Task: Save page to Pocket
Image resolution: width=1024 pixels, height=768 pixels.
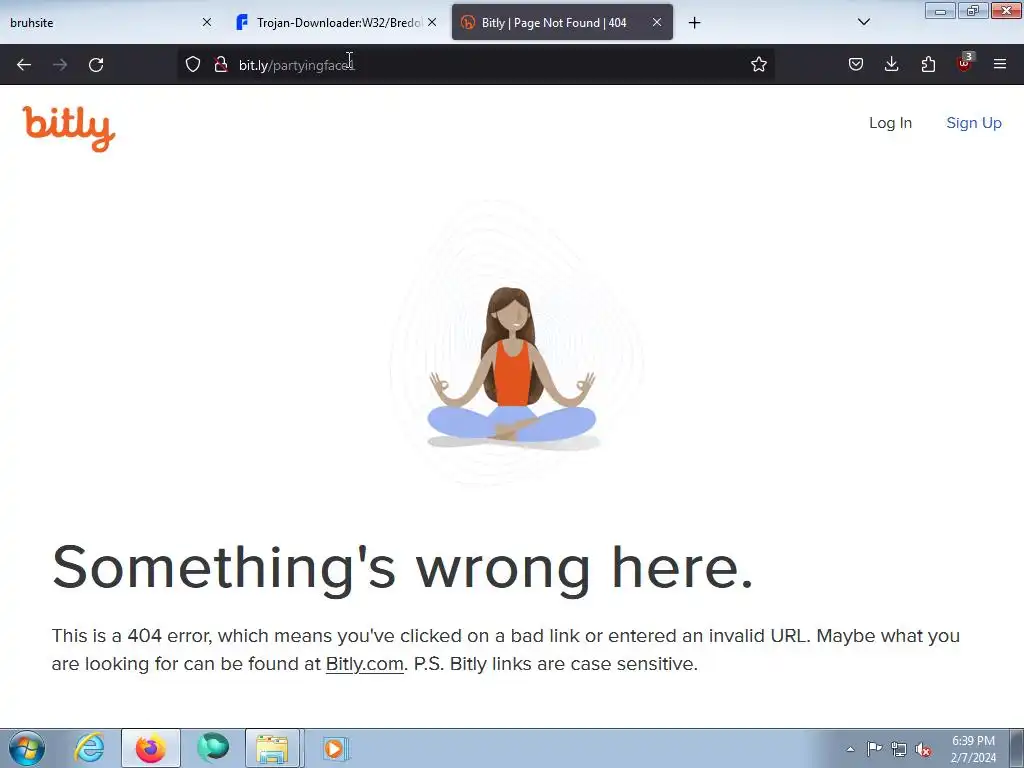Action: pos(856,64)
